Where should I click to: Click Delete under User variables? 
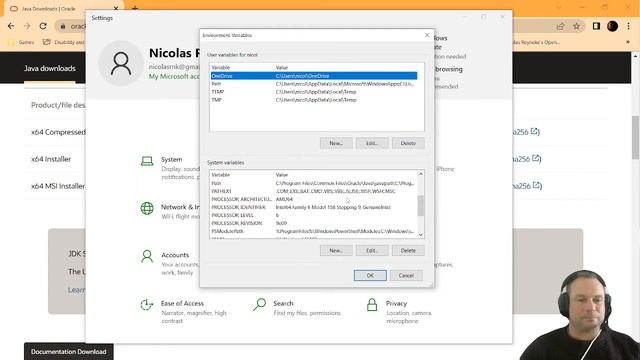pyautogui.click(x=408, y=143)
